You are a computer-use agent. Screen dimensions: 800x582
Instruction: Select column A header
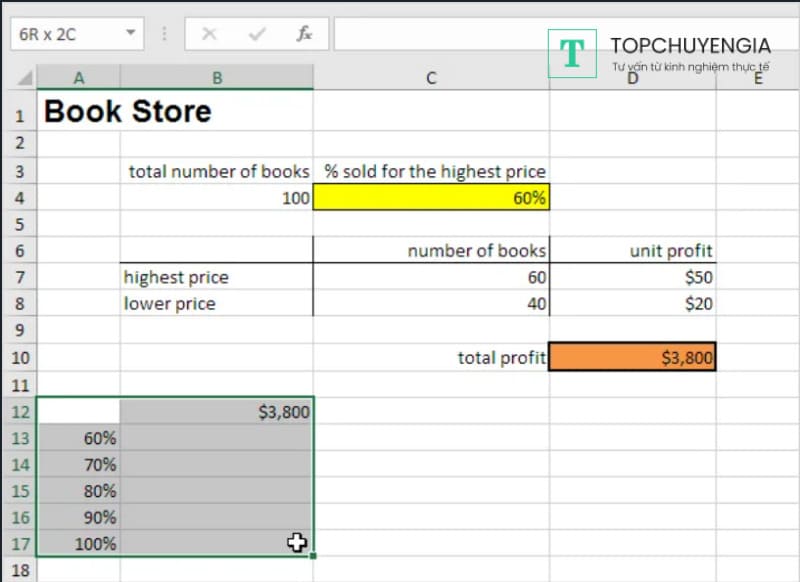[79, 78]
